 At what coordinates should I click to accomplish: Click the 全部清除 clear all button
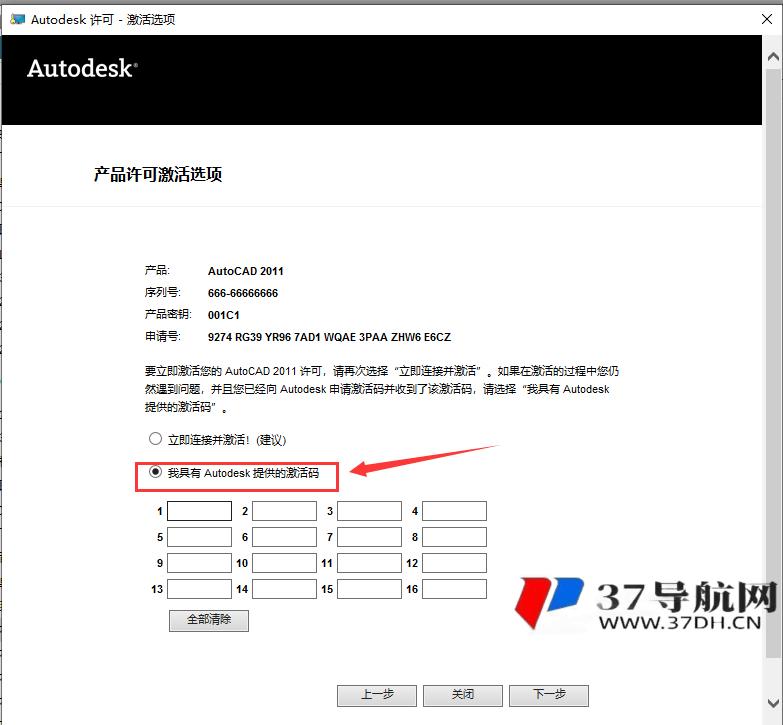click(x=209, y=620)
